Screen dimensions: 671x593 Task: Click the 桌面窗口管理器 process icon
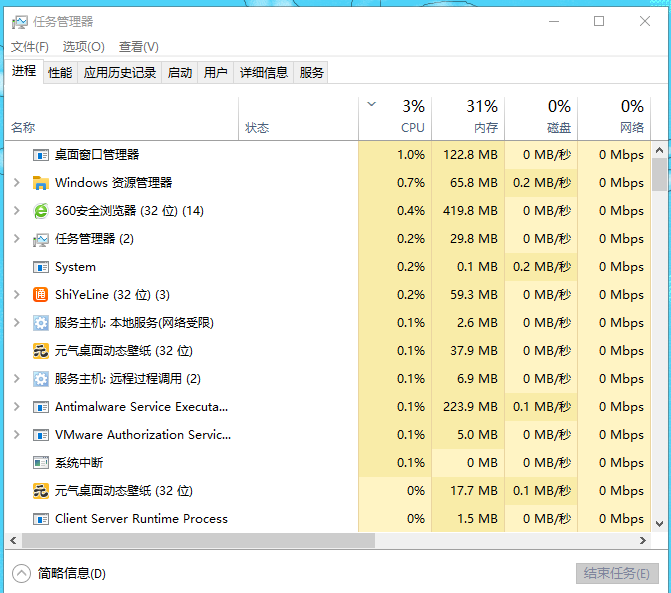(41, 155)
